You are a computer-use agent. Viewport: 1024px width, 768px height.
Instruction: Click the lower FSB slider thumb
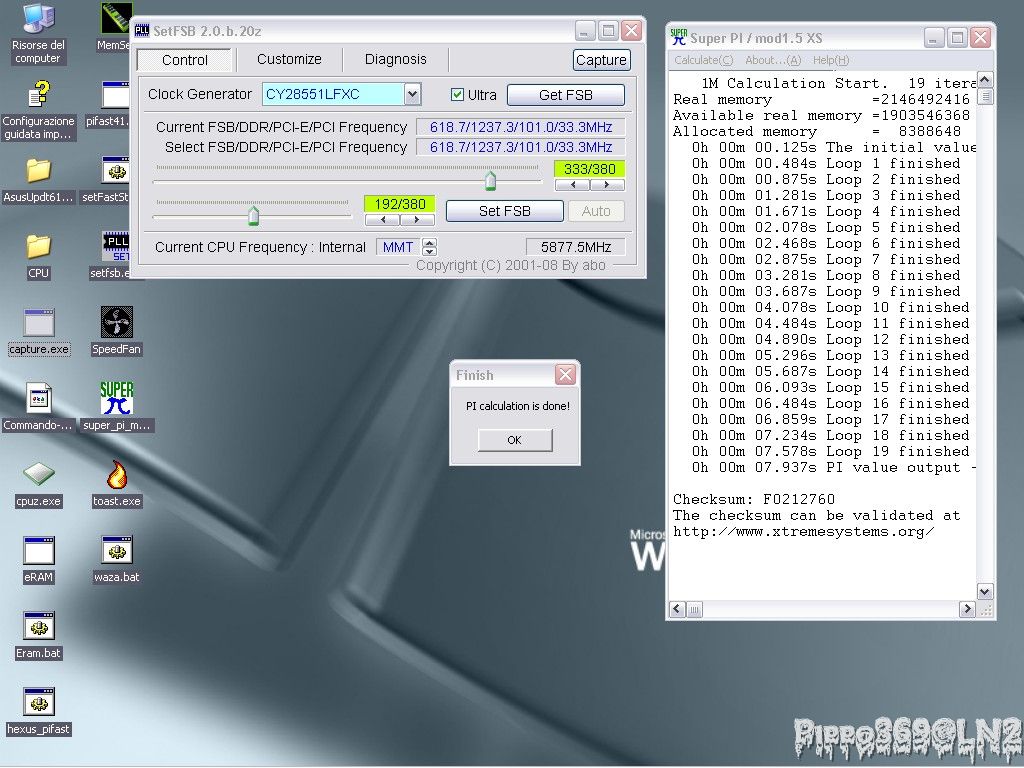coord(253,215)
